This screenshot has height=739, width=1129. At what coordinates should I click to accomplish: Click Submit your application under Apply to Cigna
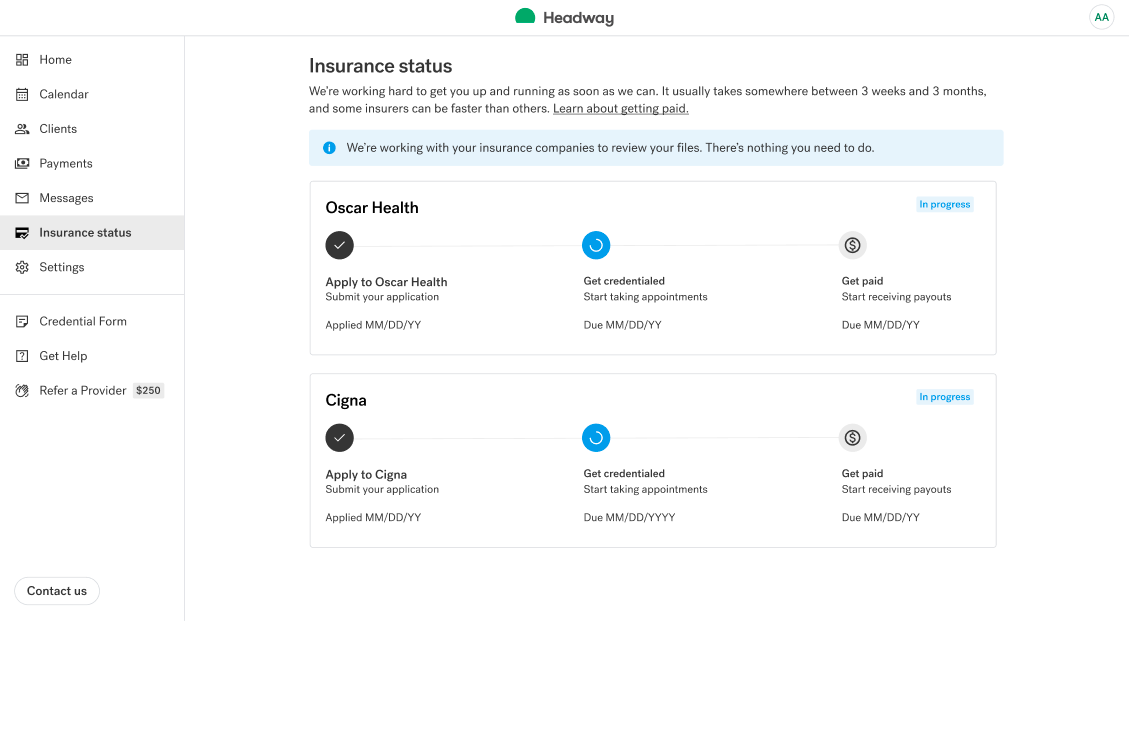point(382,490)
